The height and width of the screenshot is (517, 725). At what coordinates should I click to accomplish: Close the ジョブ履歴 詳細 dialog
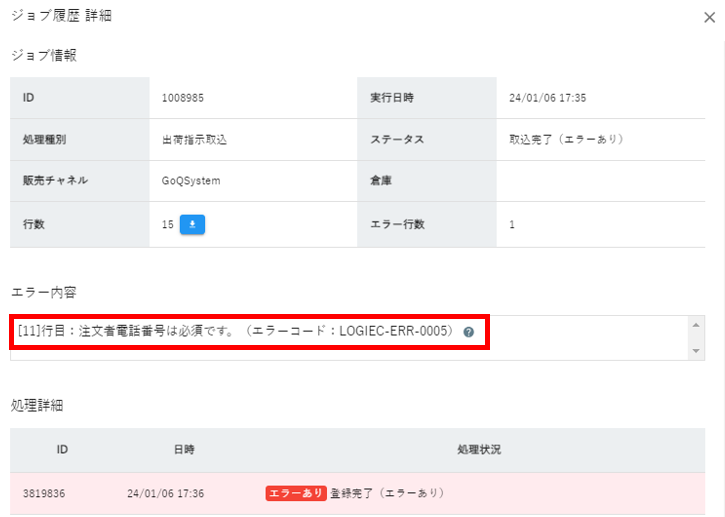coord(709,18)
